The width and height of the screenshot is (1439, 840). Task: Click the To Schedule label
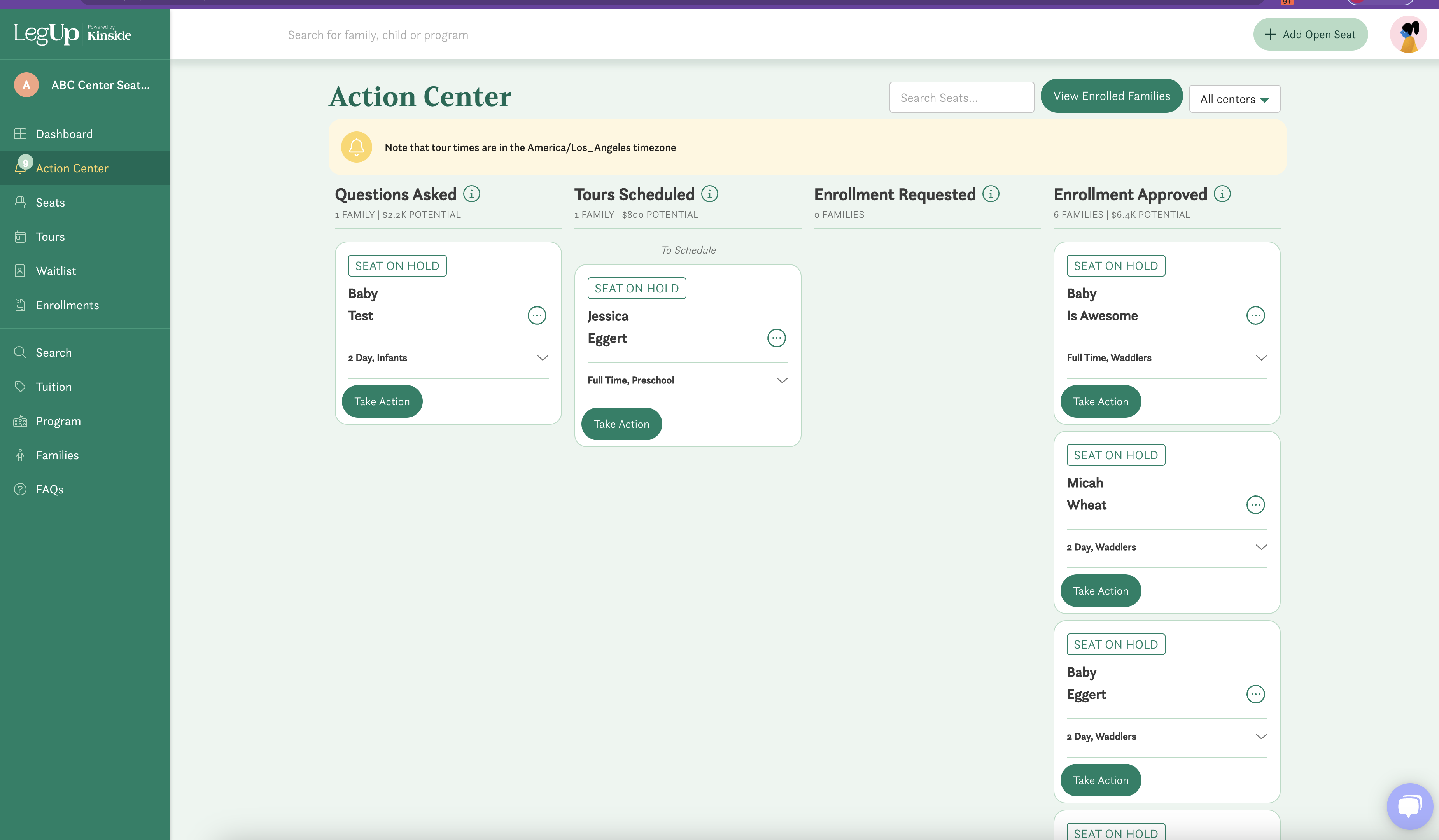688,250
